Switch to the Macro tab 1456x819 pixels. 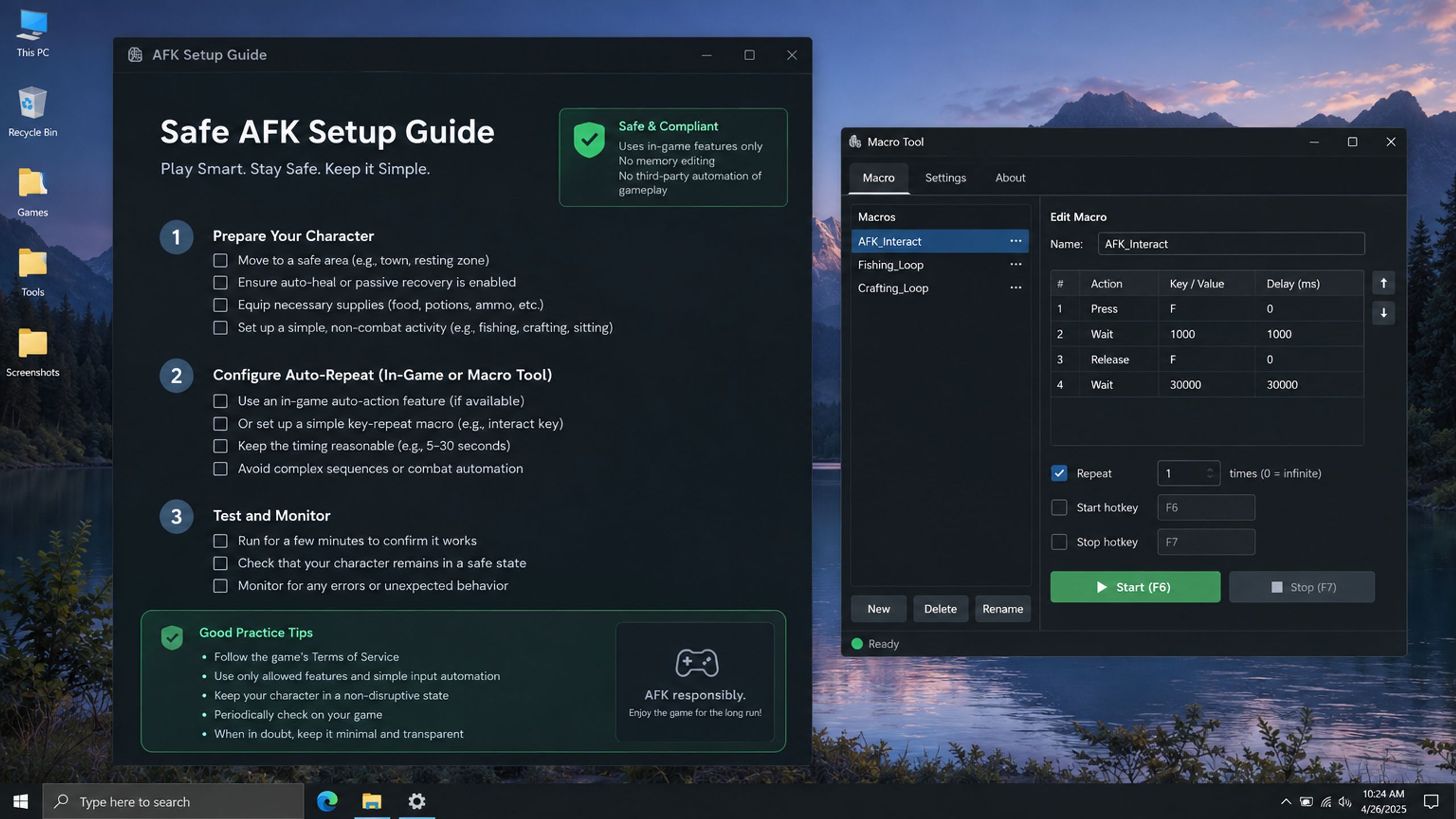879,178
